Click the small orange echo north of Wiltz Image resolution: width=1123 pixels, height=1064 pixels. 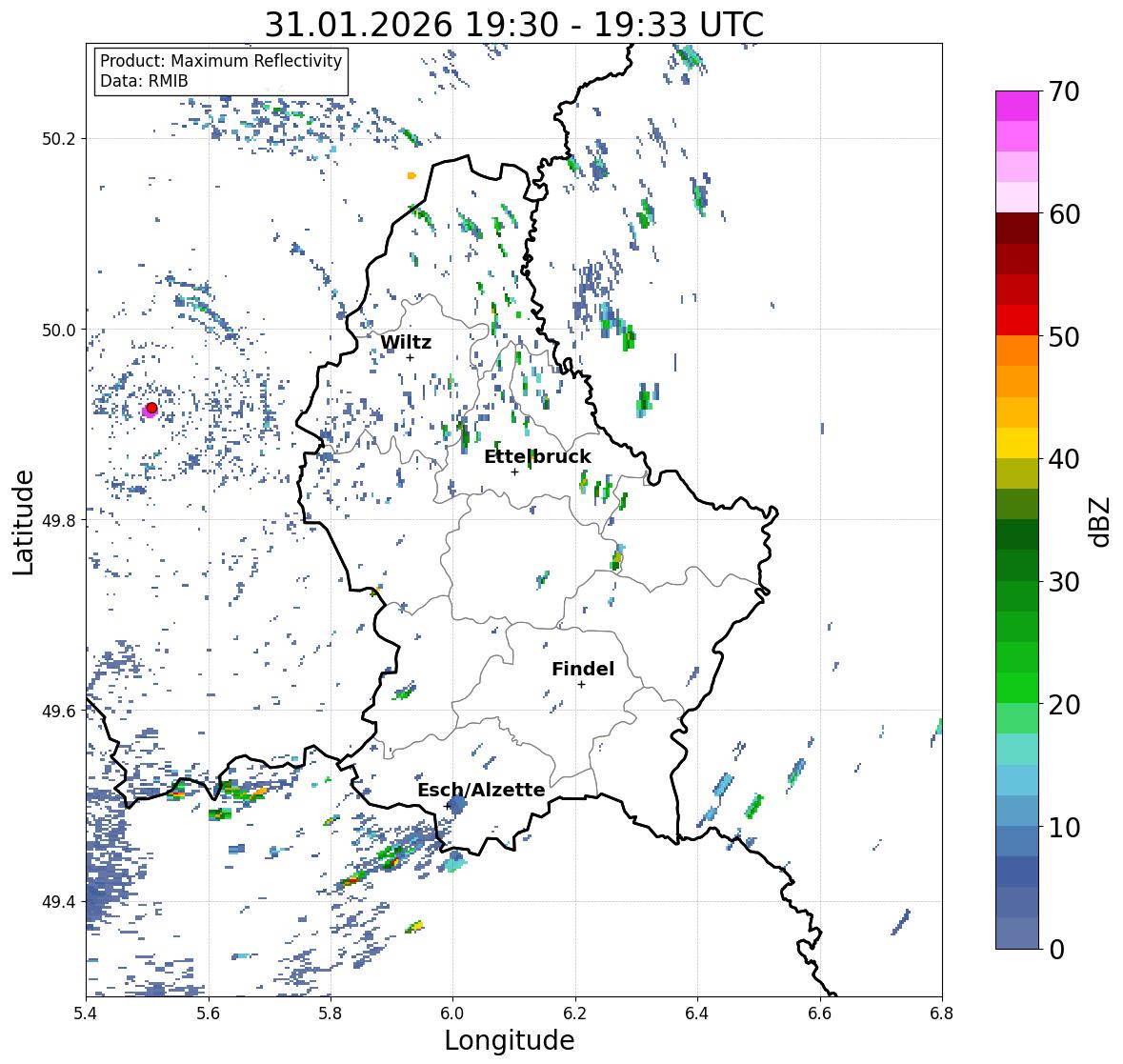(411, 175)
